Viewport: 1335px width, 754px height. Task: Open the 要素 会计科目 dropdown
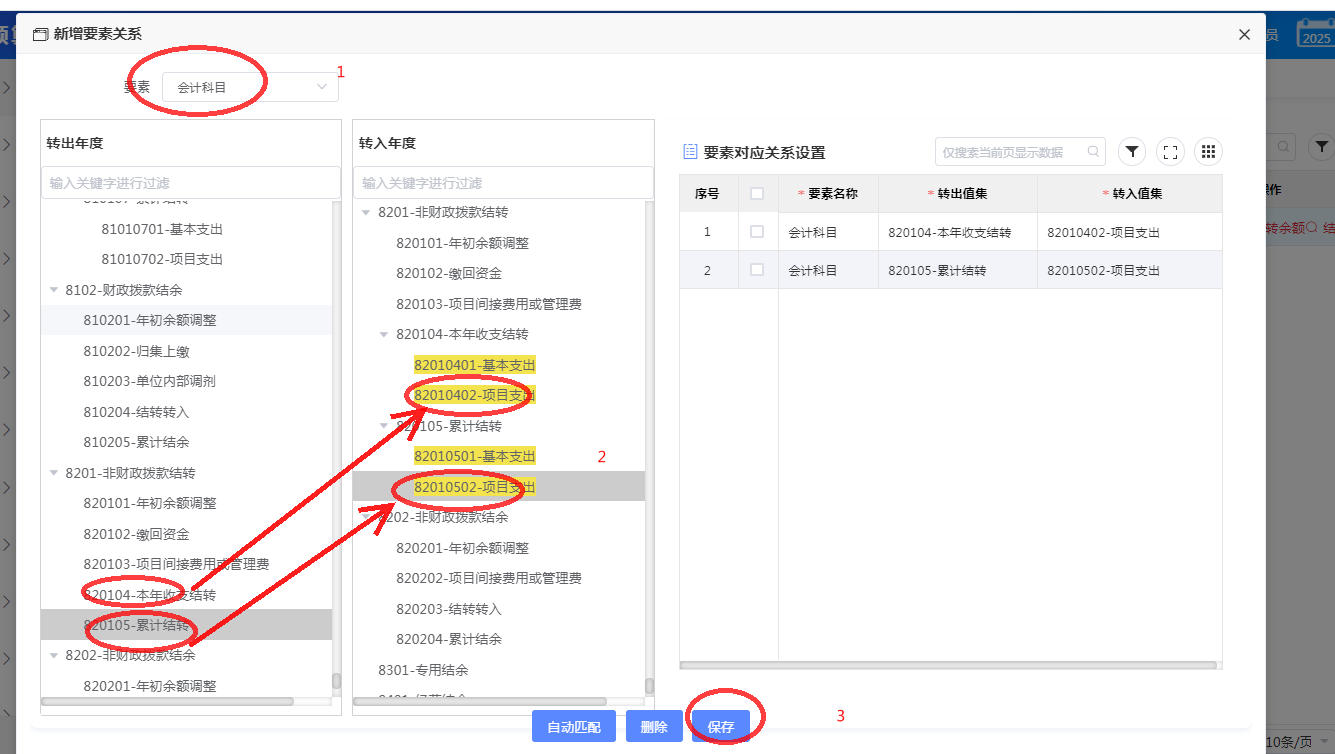250,87
